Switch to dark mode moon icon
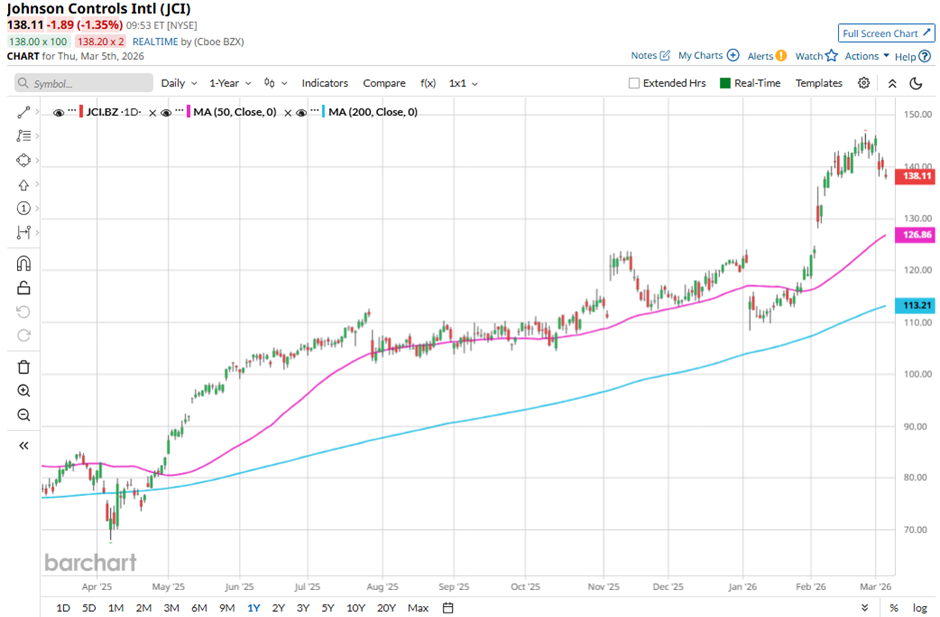The height and width of the screenshot is (617, 940). 915,83
